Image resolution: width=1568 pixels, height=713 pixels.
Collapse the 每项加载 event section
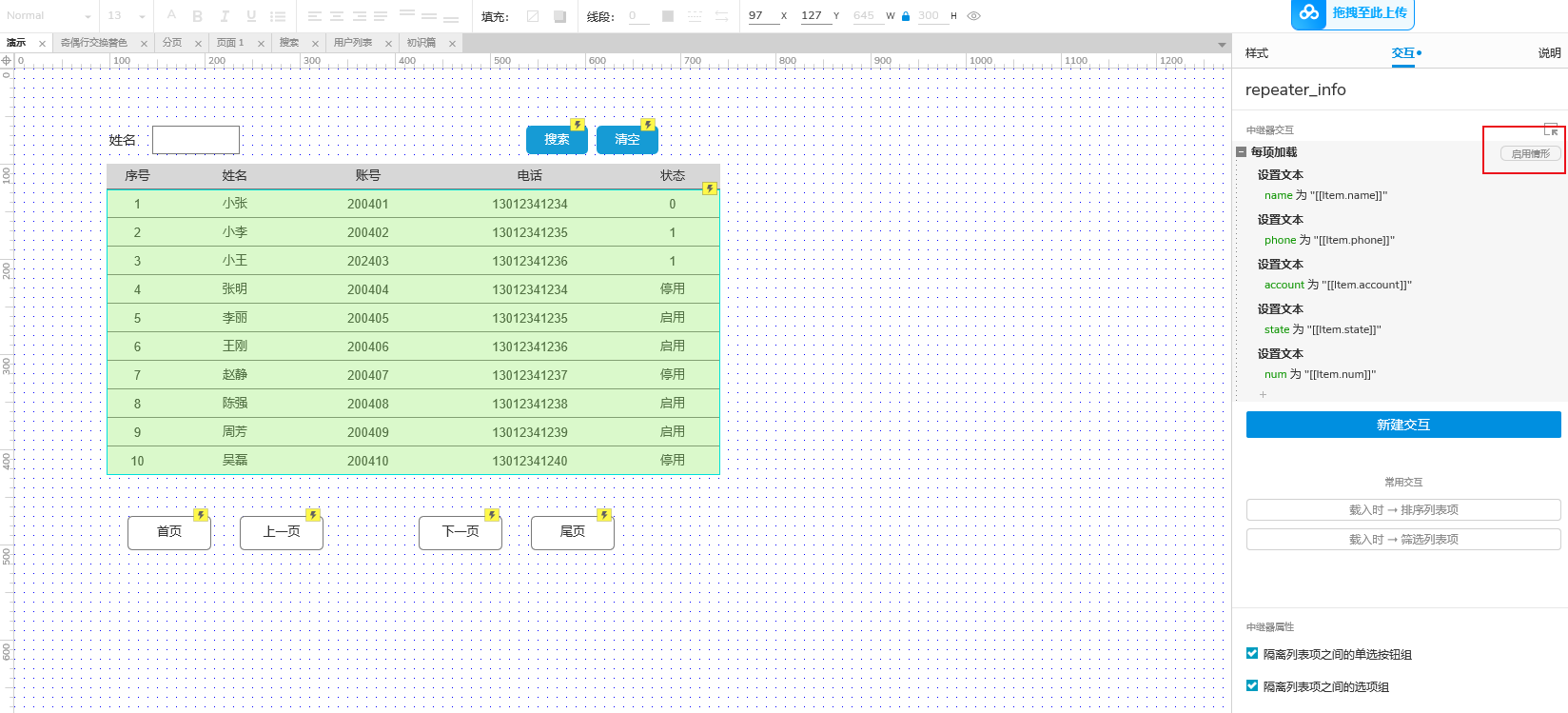(x=1242, y=152)
